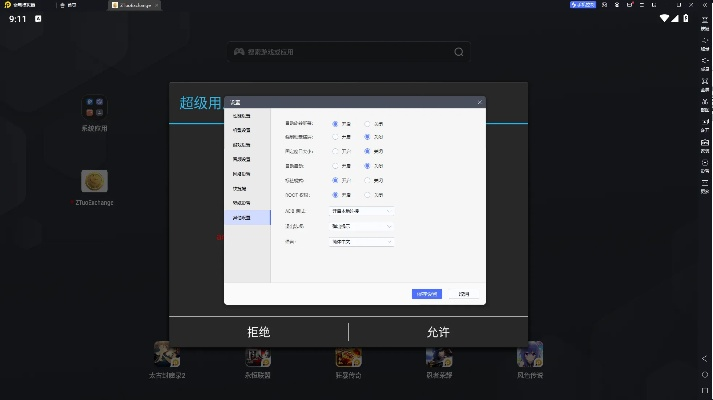This screenshot has height=400, width=713.
Task: Enable the ROOT permission radio
Action: click(x=335, y=195)
